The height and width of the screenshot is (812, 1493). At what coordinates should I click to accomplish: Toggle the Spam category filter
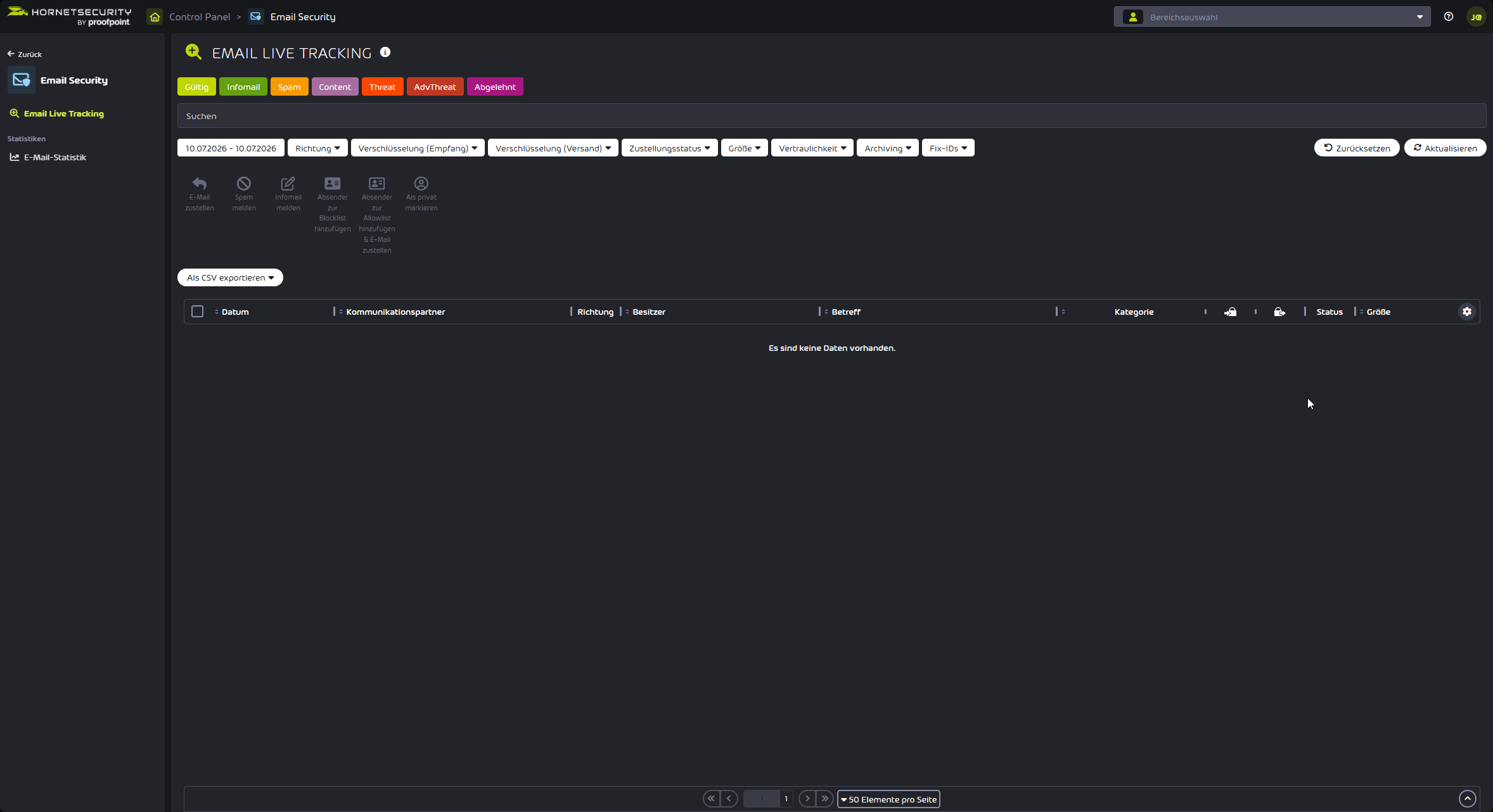coord(290,87)
